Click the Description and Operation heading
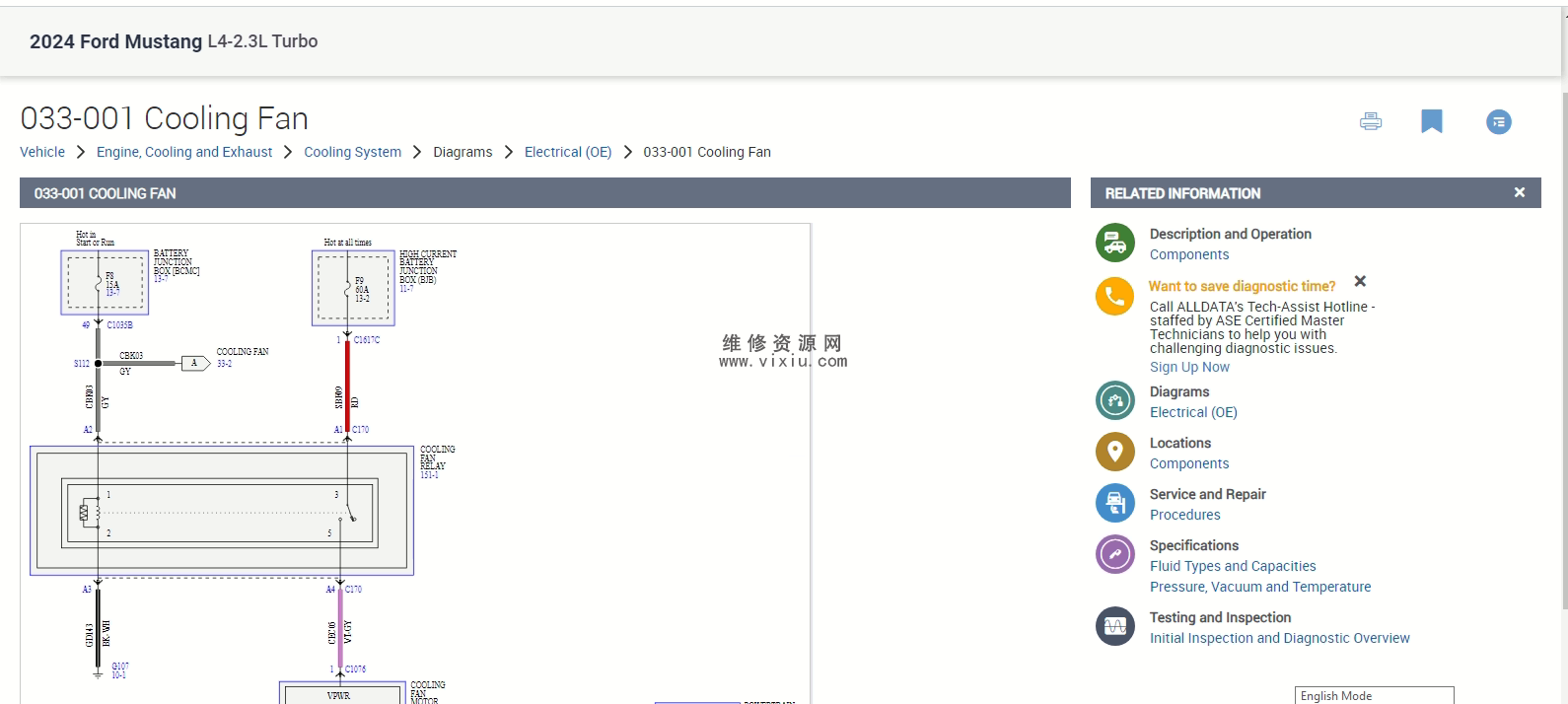The image size is (1568, 704). (1231, 234)
